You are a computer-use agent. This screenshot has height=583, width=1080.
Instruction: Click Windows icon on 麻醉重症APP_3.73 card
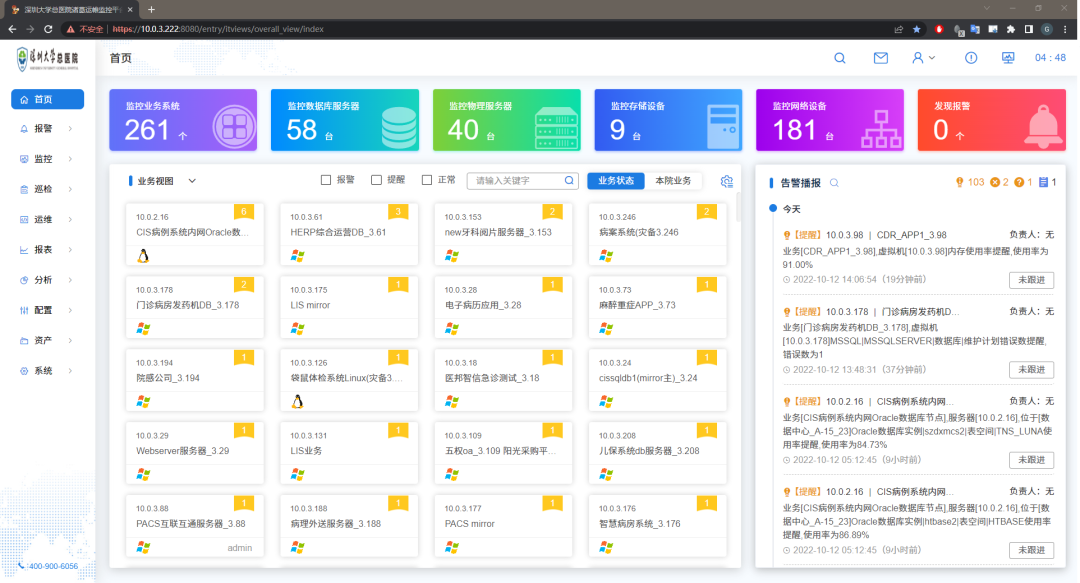(x=606, y=329)
